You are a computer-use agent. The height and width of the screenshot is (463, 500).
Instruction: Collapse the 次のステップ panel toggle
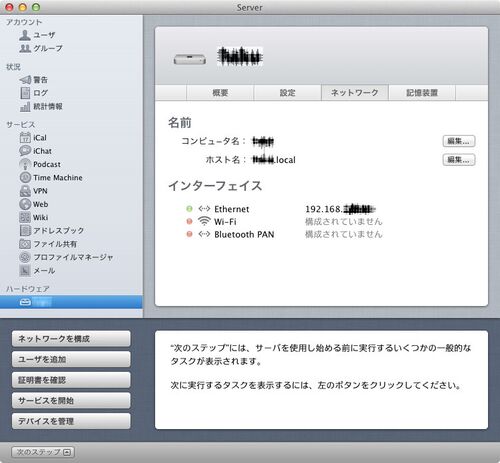coord(43,452)
